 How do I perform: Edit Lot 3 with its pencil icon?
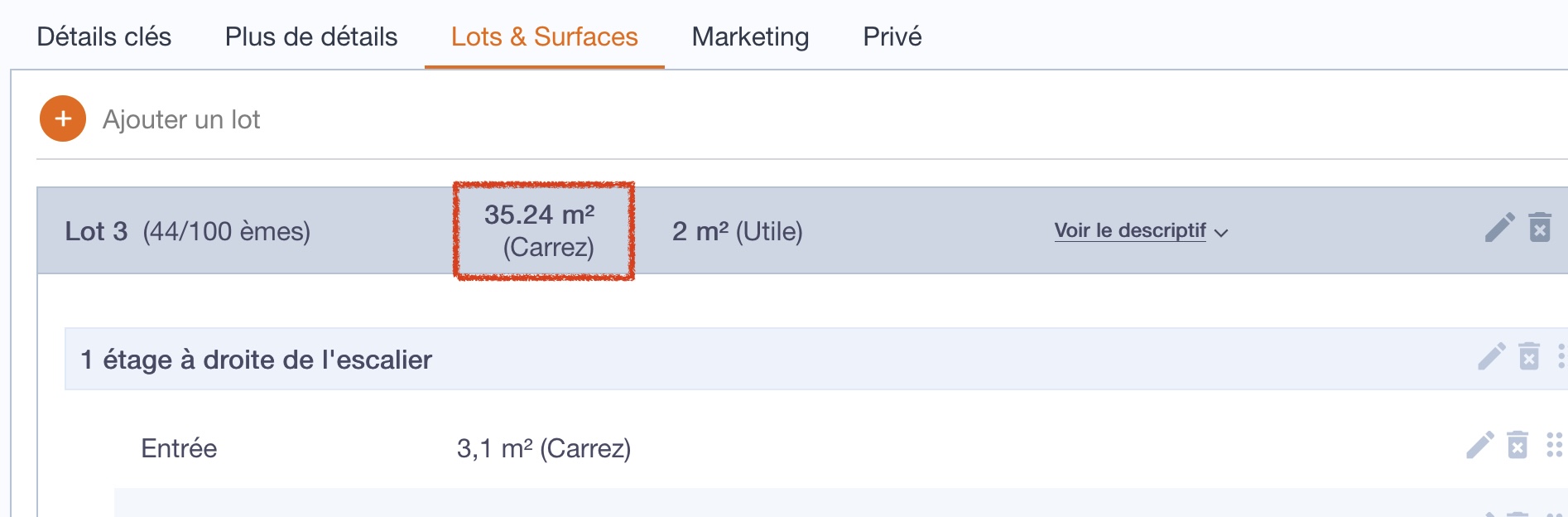tap(1499, 227)
